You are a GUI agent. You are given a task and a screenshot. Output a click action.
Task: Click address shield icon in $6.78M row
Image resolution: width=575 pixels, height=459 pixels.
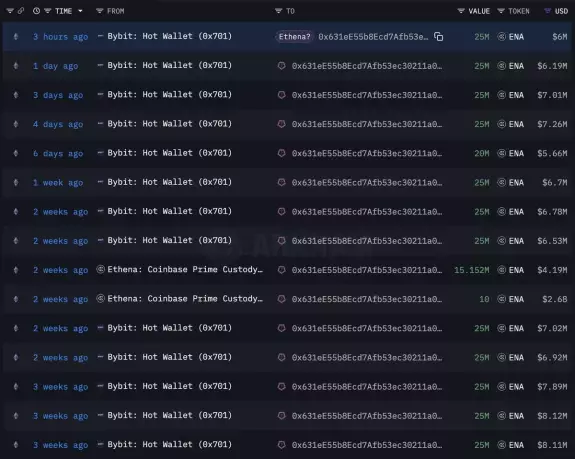(281, 212)
